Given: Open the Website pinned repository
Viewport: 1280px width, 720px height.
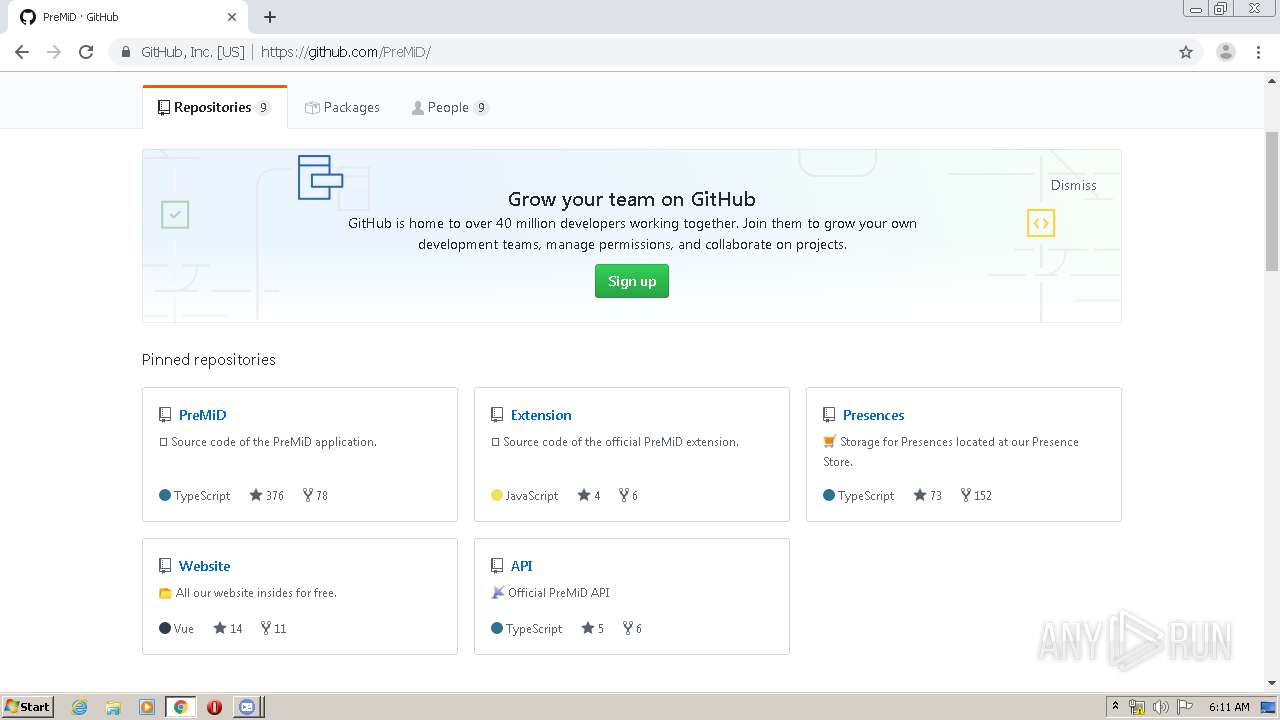Looking at the screenshot, I should 204,566.
